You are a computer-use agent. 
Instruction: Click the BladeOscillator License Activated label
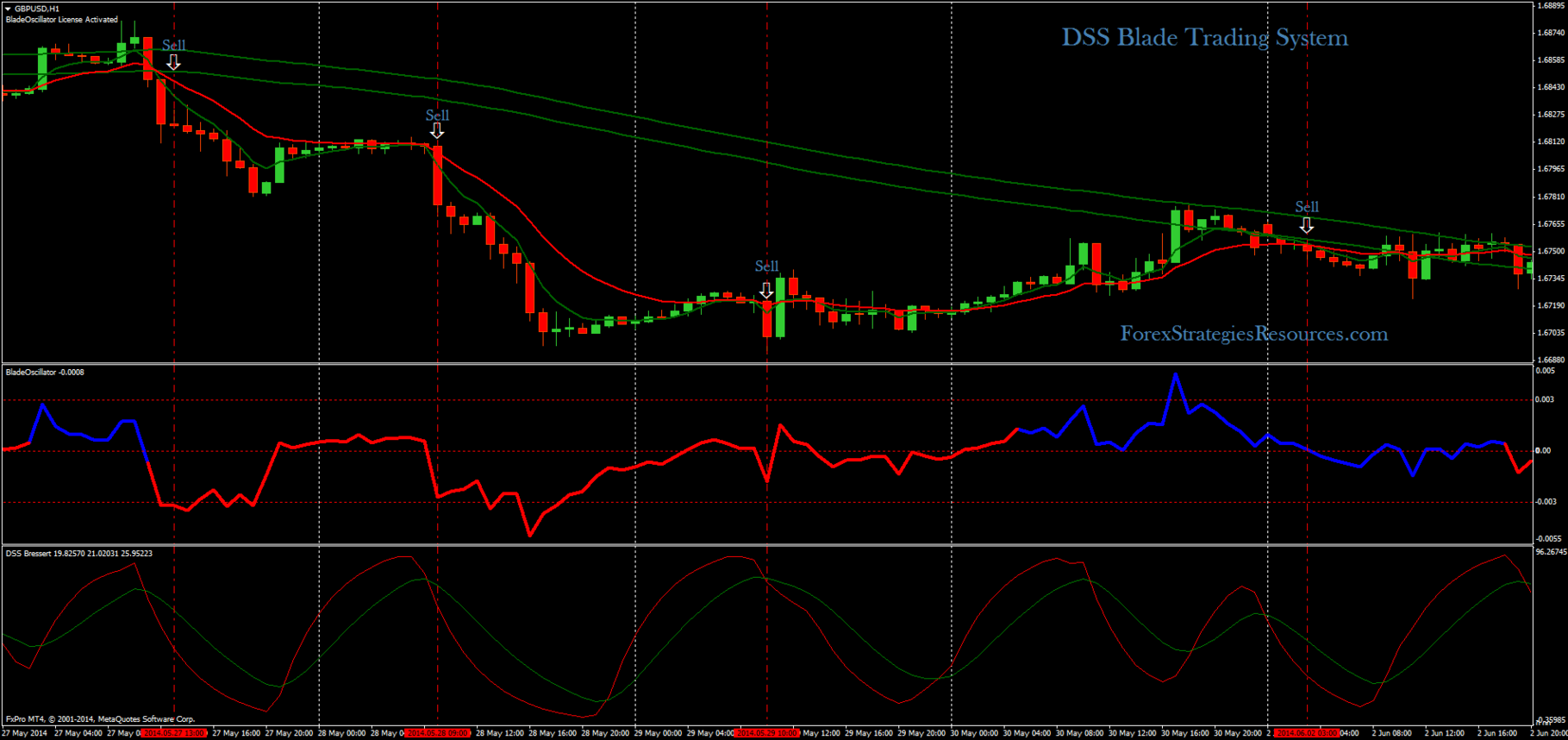(62, 19)
